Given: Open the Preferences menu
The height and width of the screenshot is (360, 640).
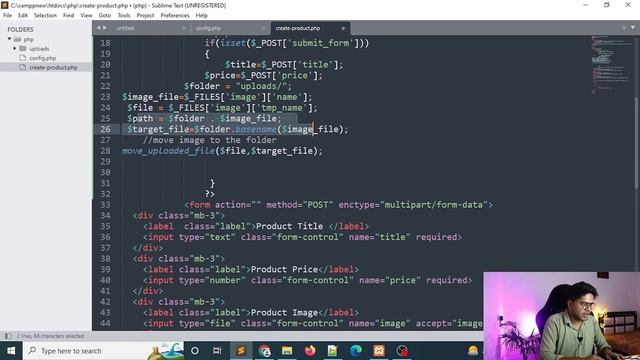Looking at the screenshot, I should point(175,15).
